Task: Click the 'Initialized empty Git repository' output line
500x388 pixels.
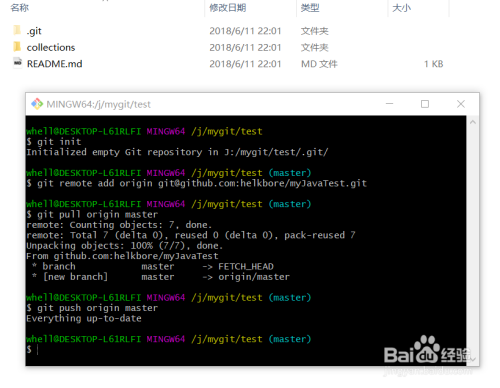Action: coord(177,152)
